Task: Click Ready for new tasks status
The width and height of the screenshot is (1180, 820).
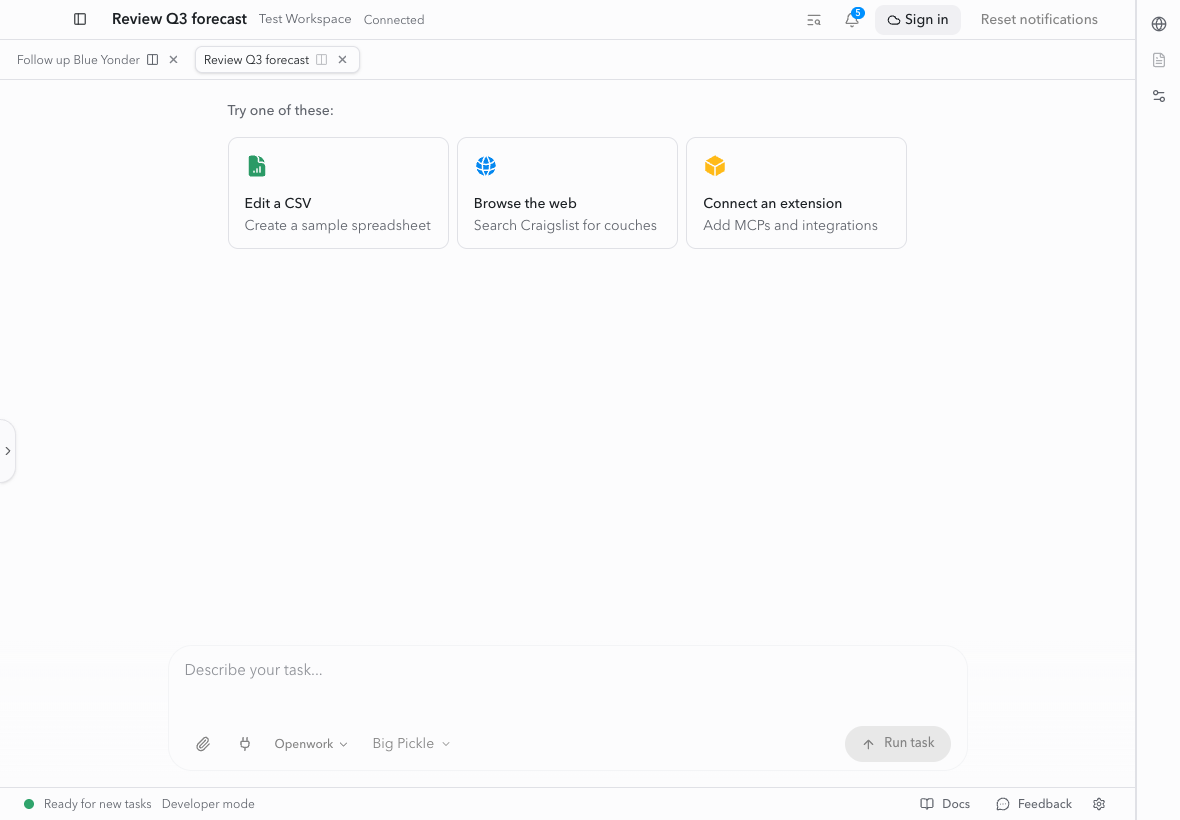Action: [97, 804]
